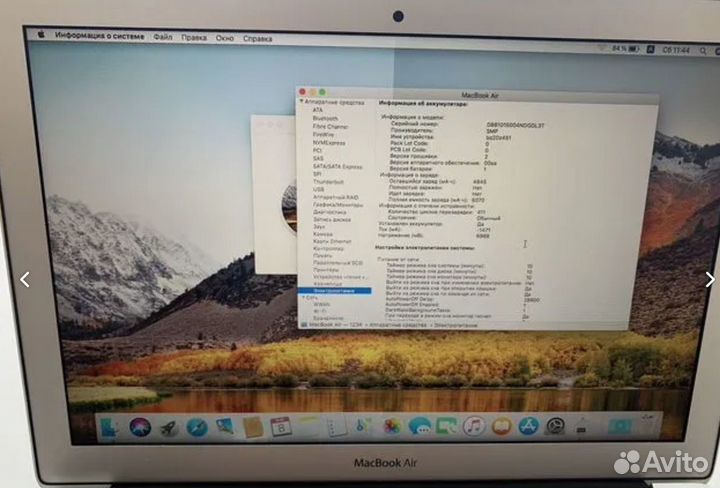Select WWAN under Сеть
This screenshot has height=488, width=720.
(321, 304)
